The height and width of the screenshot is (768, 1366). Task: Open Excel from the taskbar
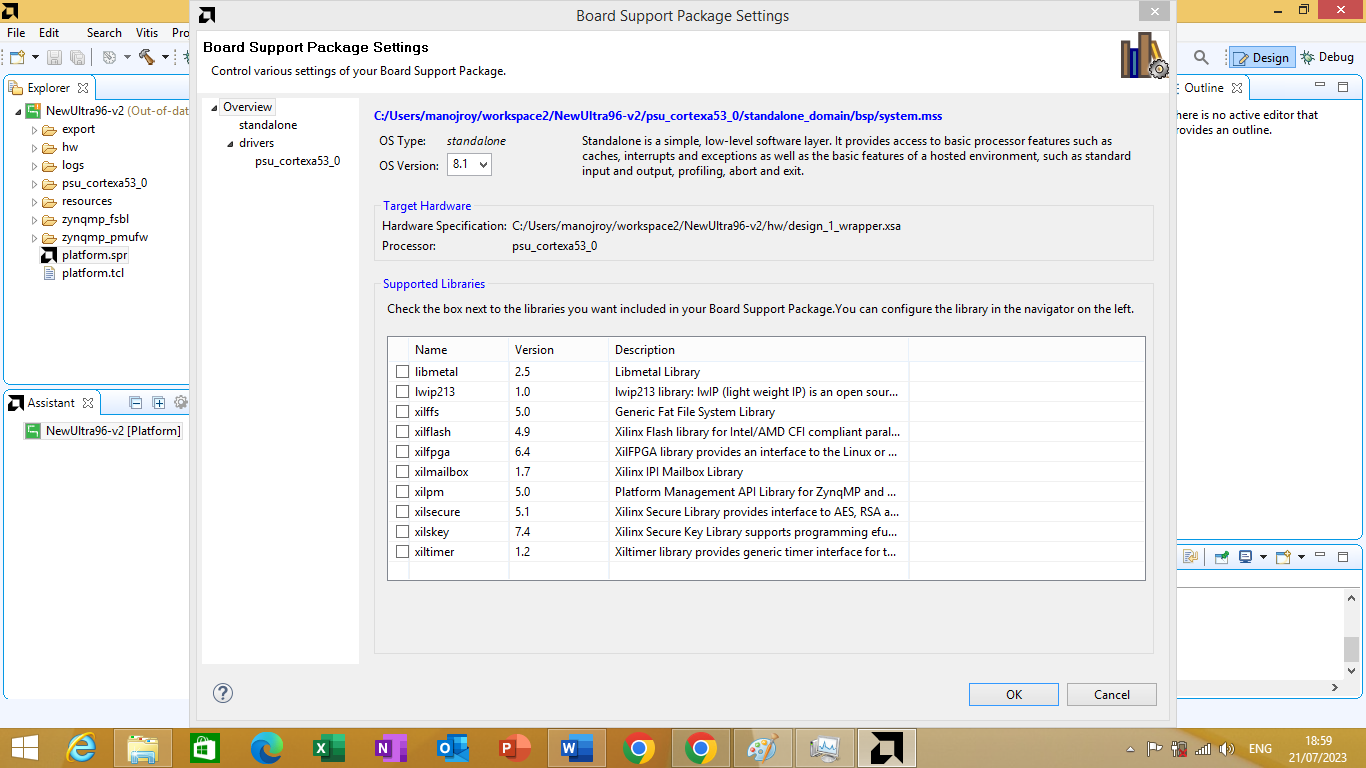(x=329, y=748)
